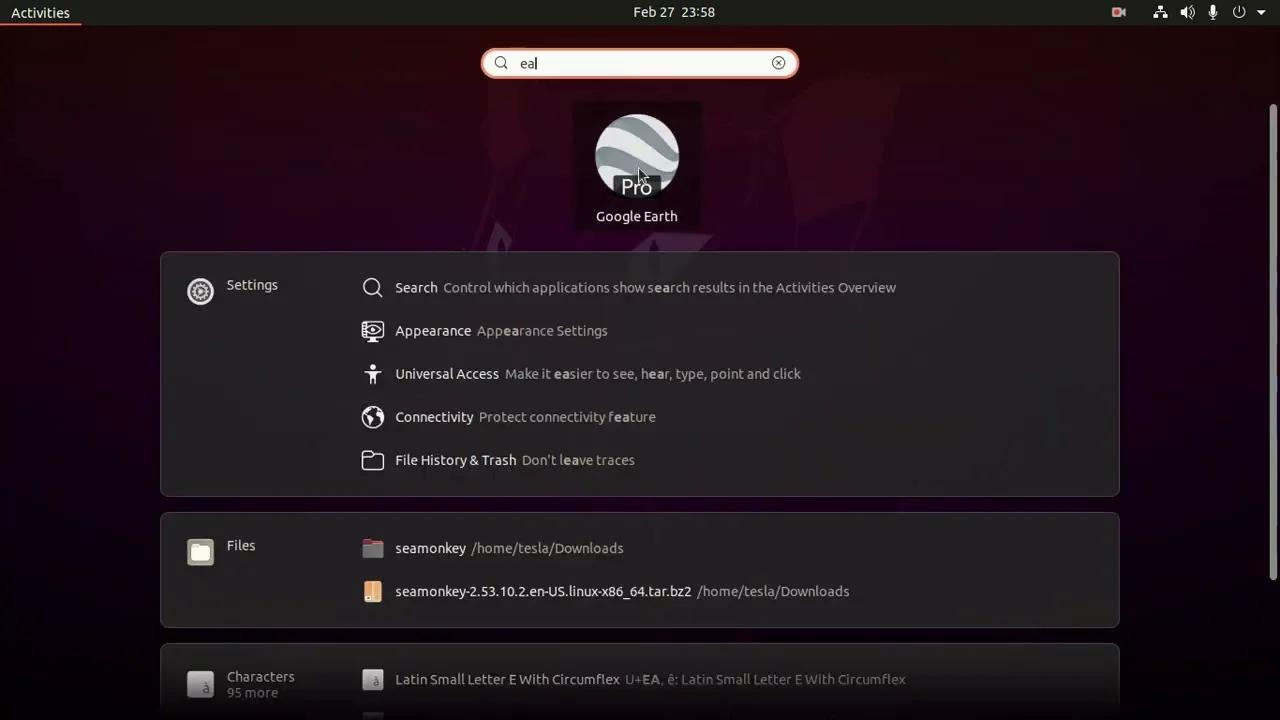Click into the search box containing 'eal'
This screenshot has height=720, width=1280.
click(640, 63)
